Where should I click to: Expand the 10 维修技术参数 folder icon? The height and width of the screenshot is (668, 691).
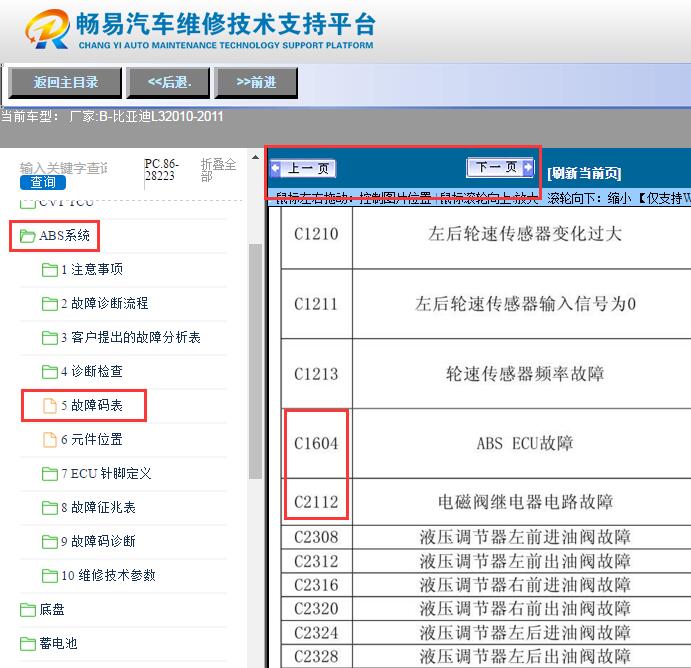(x=50, y=575)
